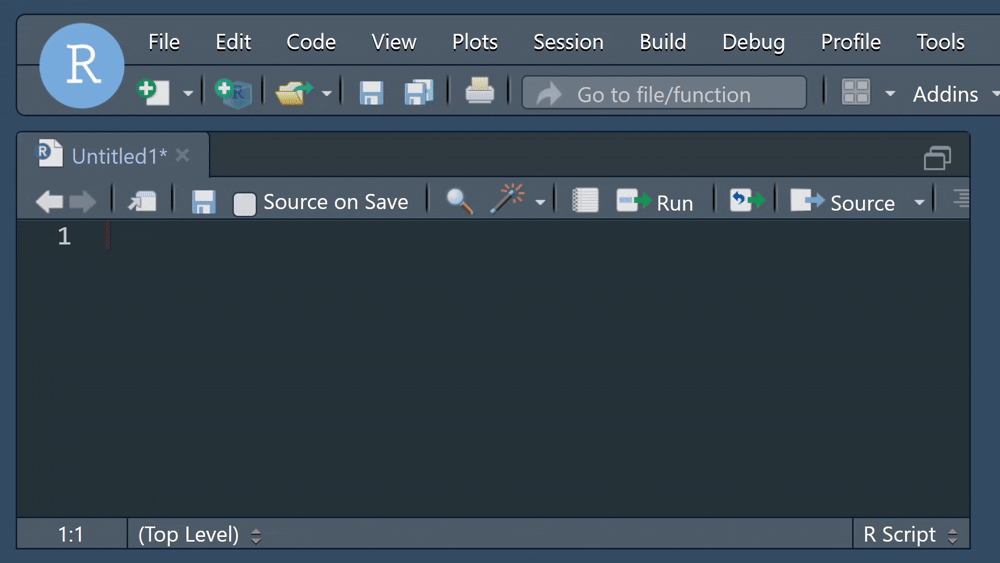Image resolution: width=1000 pixels, height=563 pixels.
Task: Toggle the Source on Save checkbox
Action: (244, 204)
